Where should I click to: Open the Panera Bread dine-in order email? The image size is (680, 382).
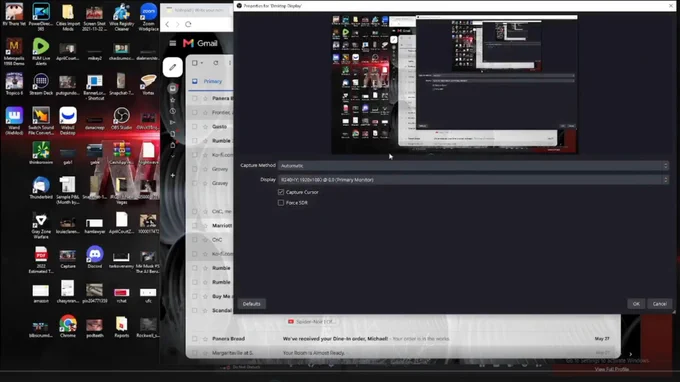[403, 339]
